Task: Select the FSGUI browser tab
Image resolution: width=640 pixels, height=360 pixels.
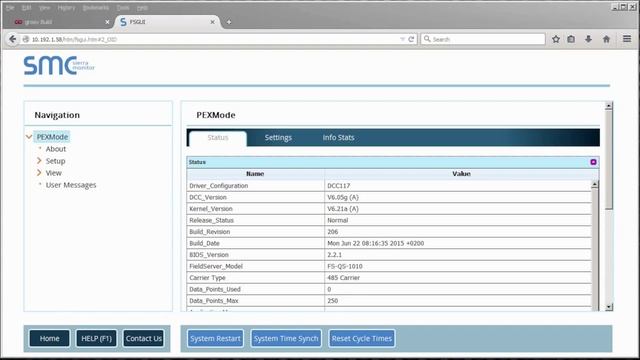Action: click(167, 22)
